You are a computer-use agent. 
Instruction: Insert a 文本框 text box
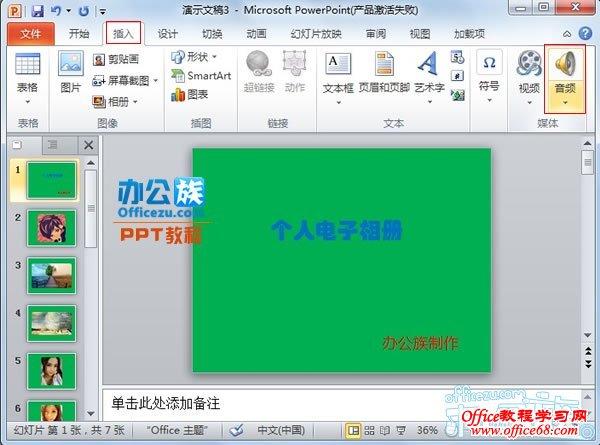point(338,73)
